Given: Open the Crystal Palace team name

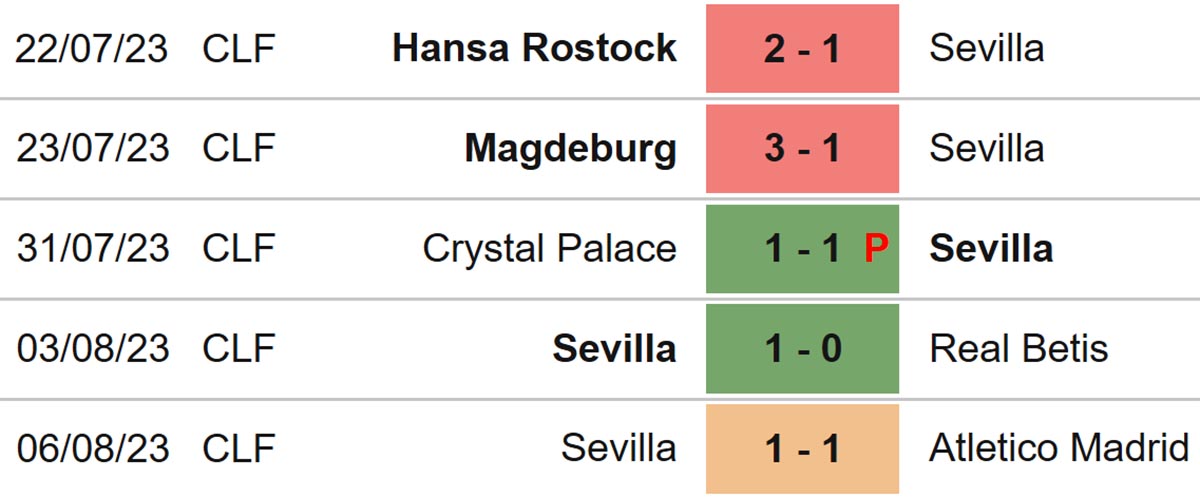Looking at the screenshot, I should click(549, 248).
